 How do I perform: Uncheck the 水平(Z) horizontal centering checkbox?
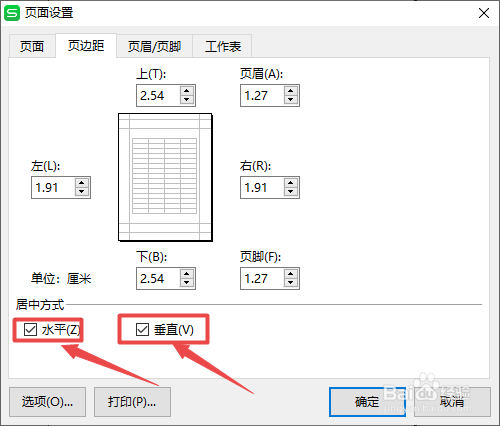30,330
